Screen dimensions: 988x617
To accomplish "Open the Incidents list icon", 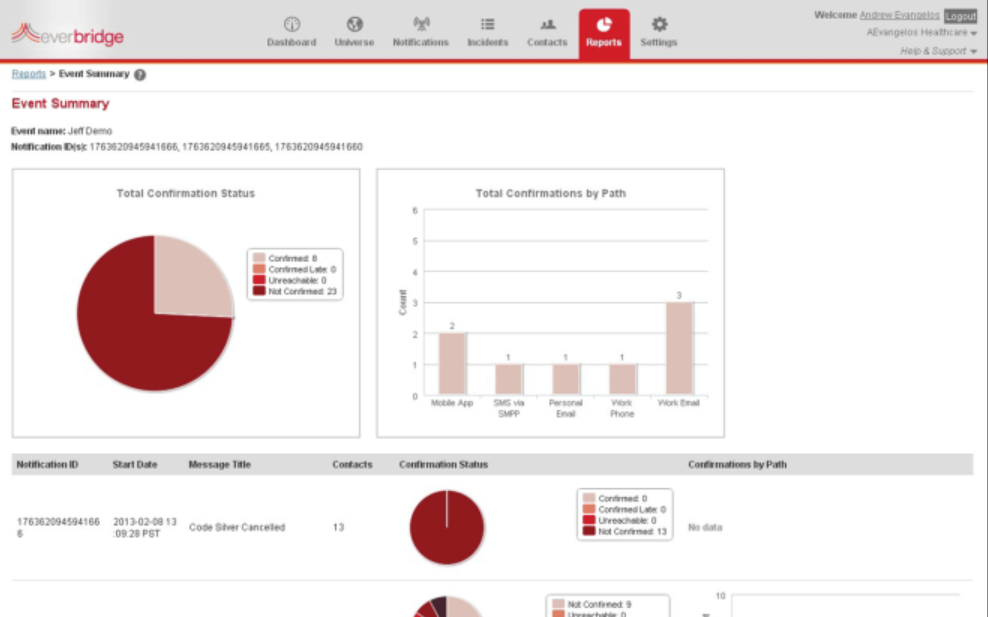I will point(487,25).
